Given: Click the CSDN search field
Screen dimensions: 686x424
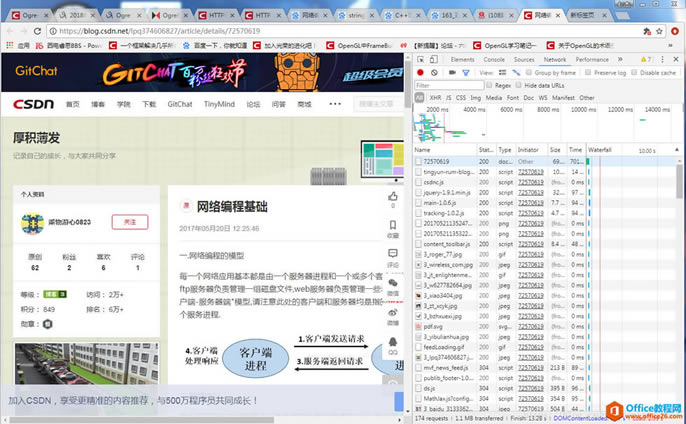Looking at the screenshot, I should pyautogui.click(x=377, y=104).
